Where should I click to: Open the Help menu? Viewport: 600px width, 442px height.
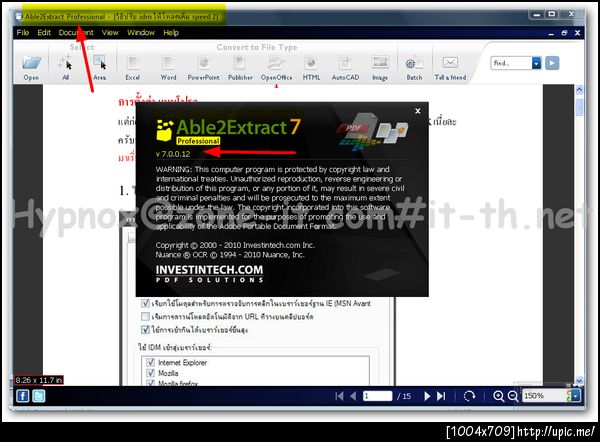pos(171,33)
